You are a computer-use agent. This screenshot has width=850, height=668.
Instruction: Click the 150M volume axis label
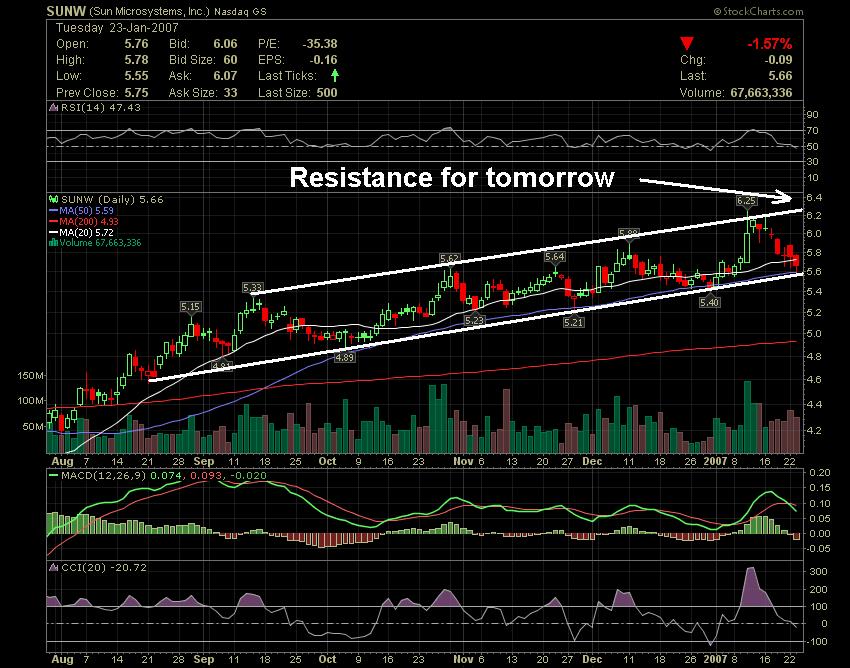click(x=31, y=375)
